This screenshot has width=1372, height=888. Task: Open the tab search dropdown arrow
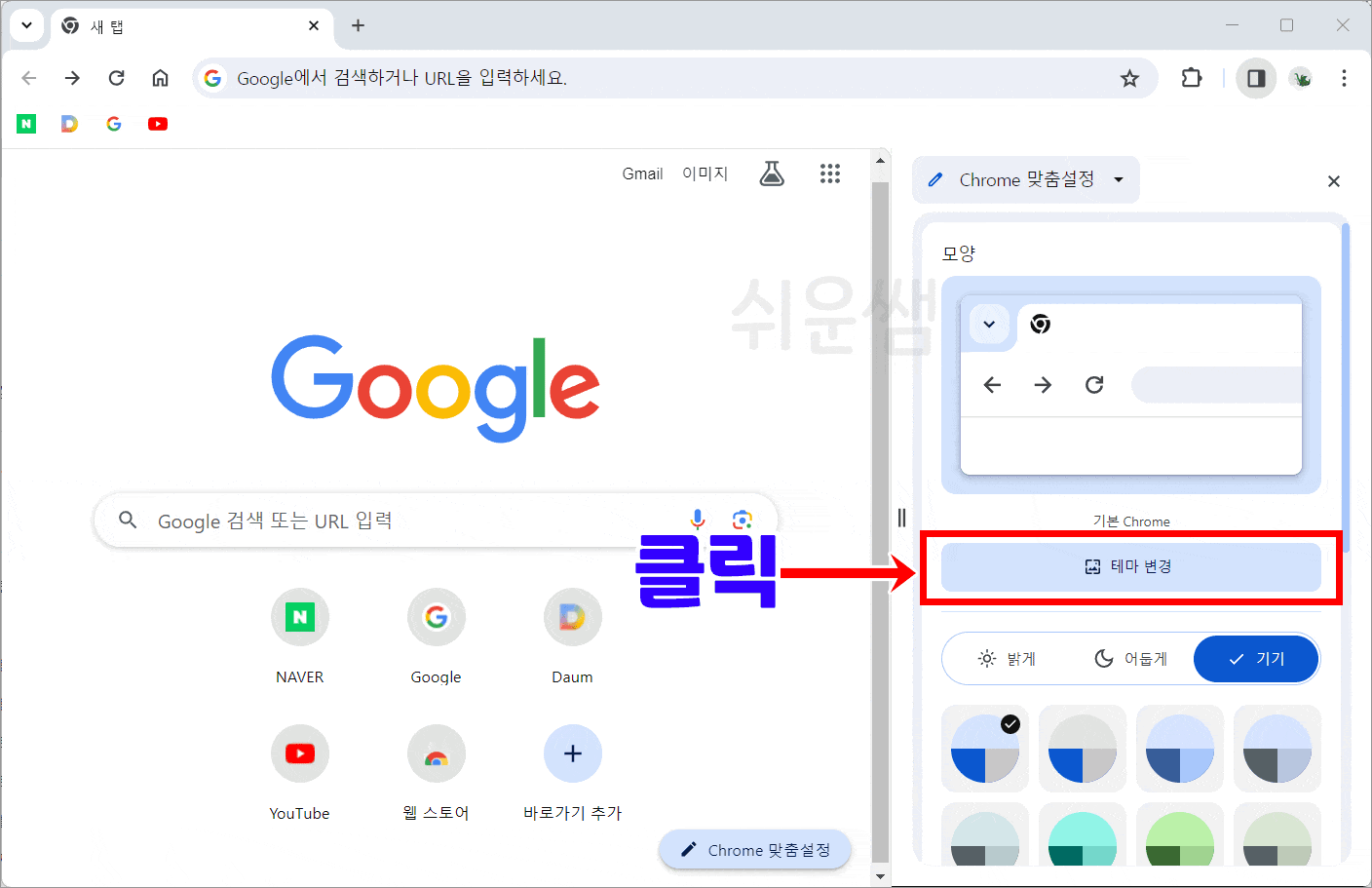coord(26,25)
